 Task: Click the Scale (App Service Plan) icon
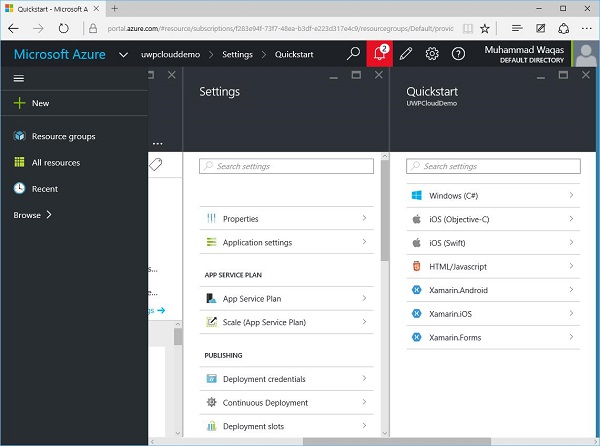211,322
